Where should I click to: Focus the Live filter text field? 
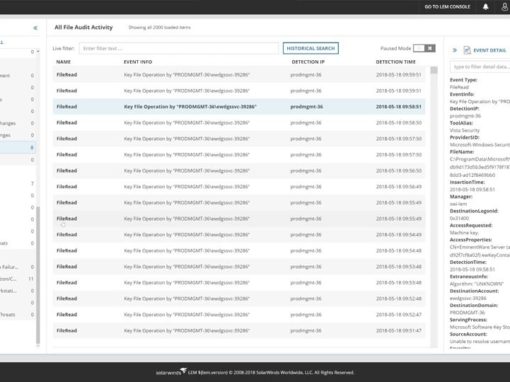(179, 48)
